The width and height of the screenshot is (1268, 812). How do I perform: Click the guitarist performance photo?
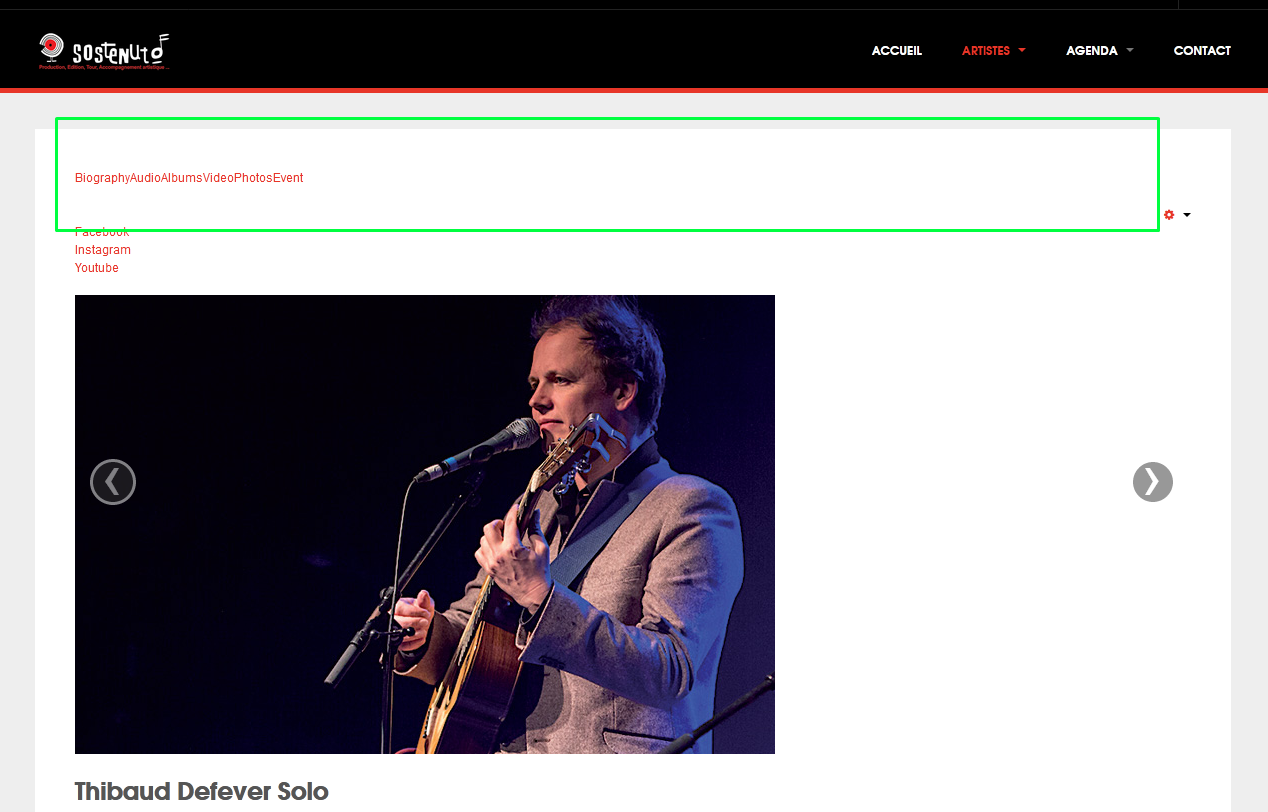click(x=425, y=524)
